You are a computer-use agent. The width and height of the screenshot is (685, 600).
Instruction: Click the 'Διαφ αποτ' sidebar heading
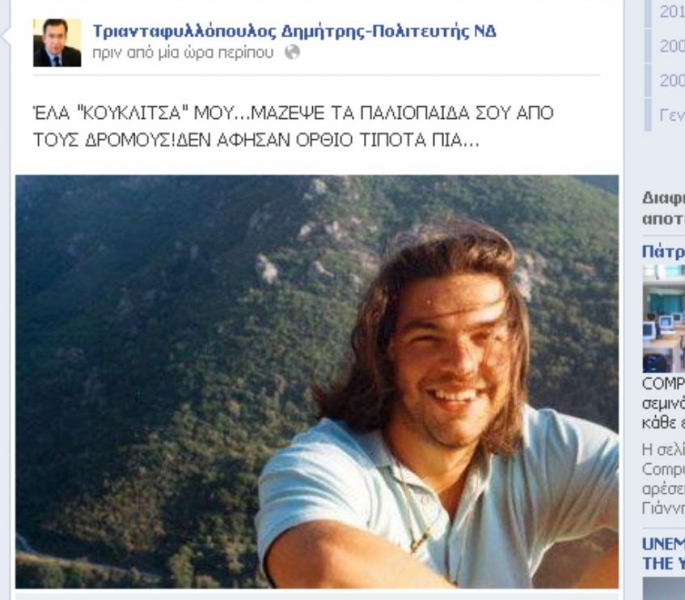point(664,208)
